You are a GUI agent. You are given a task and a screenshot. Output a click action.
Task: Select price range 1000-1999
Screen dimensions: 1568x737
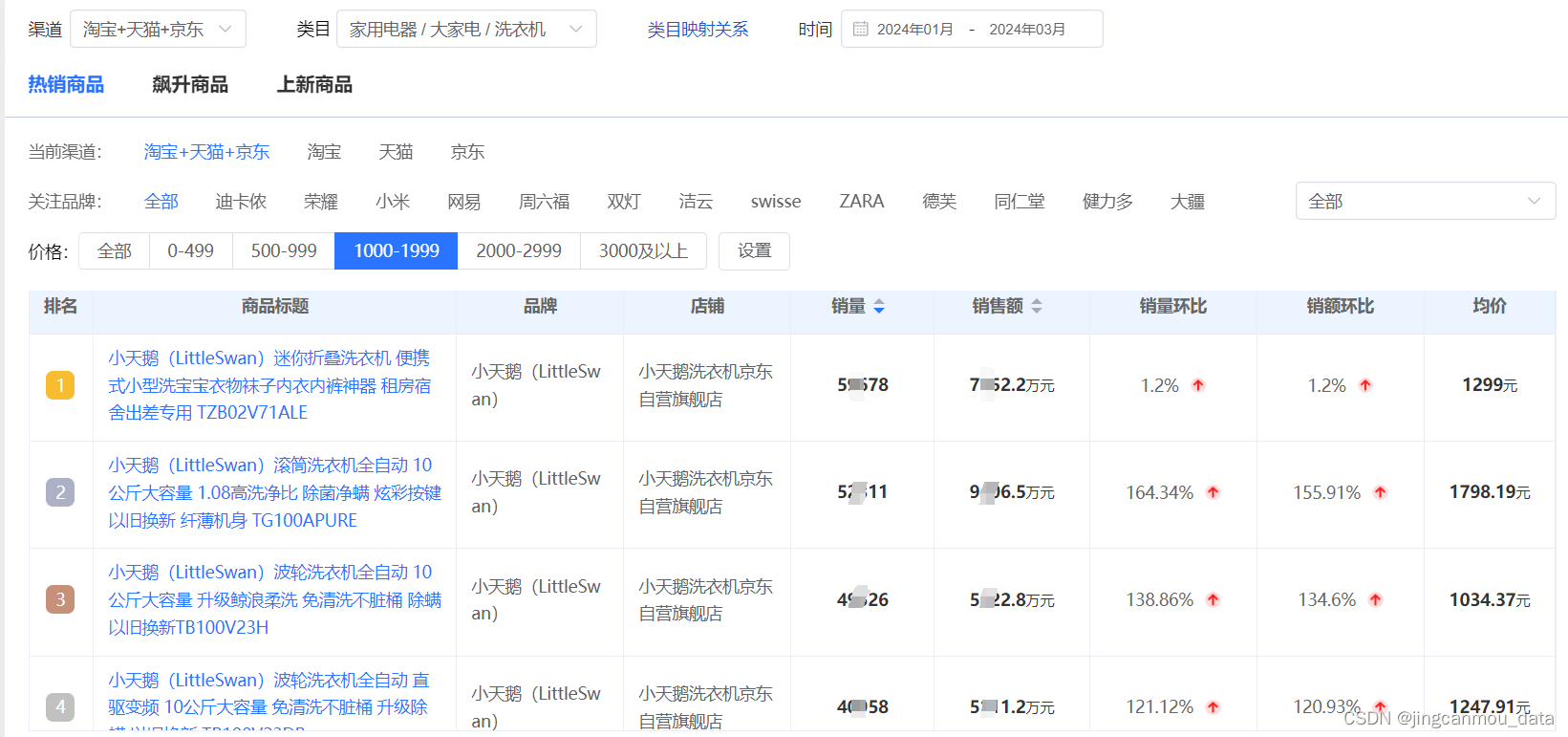point(397,251)
